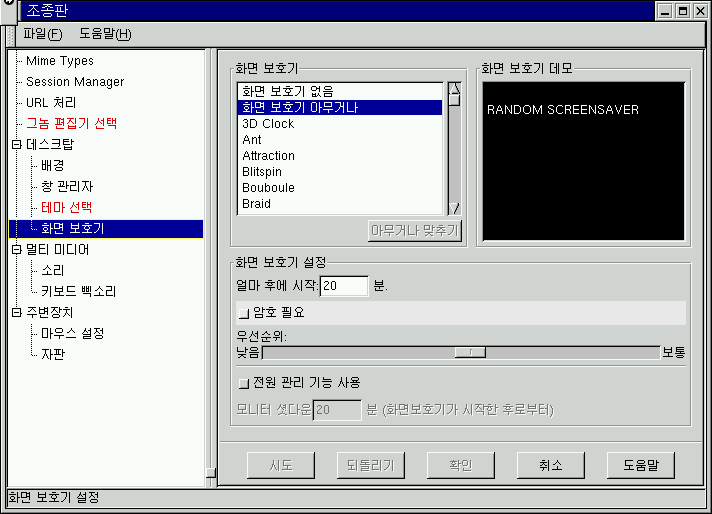Viewport: 712px width, 514px height.
Task: Select 소리 under 멀티 미디어
Action: point(52,271)
